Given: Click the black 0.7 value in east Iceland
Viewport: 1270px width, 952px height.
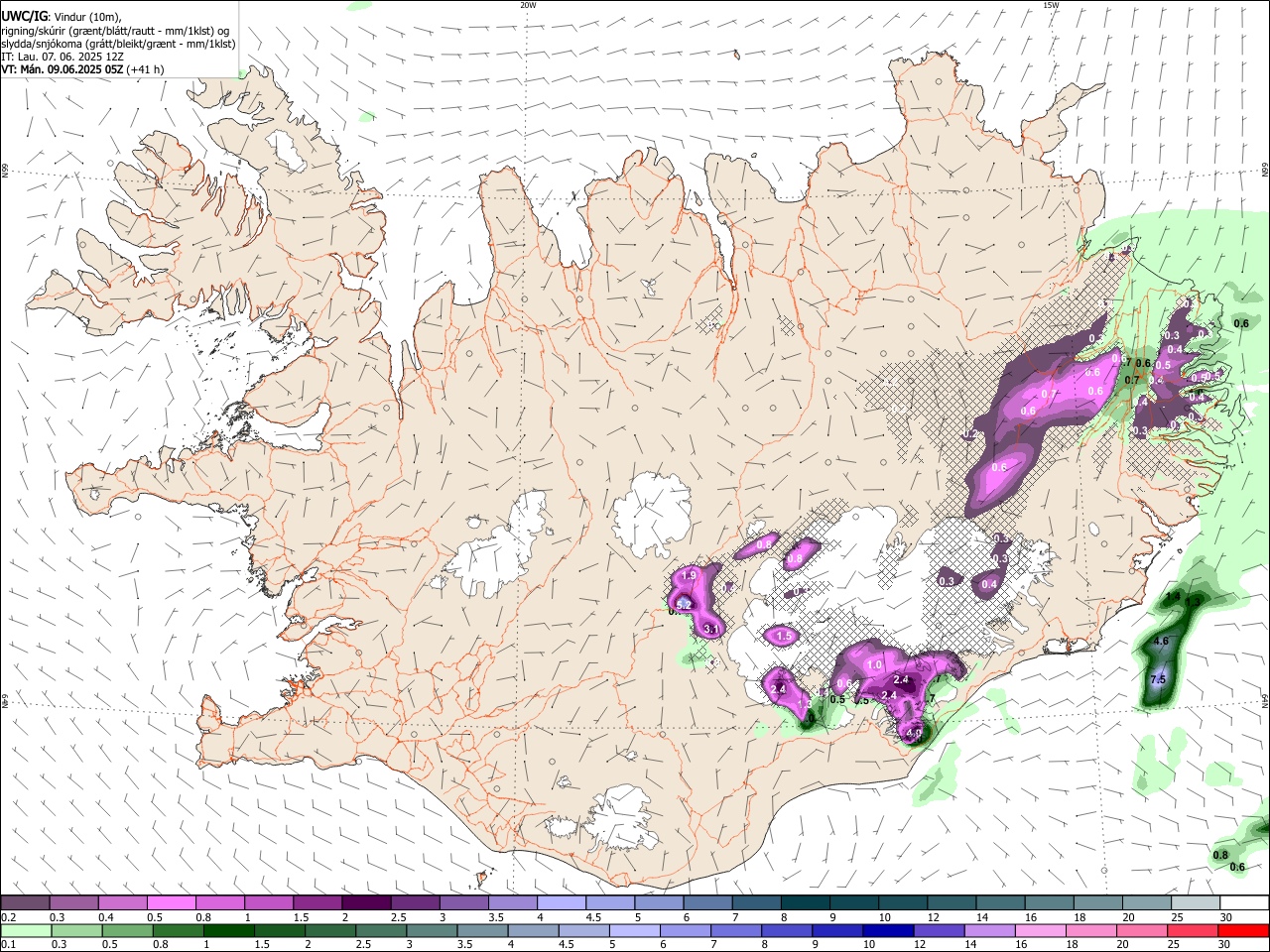Looking at the screenshot, I should tap(1132, 380).
